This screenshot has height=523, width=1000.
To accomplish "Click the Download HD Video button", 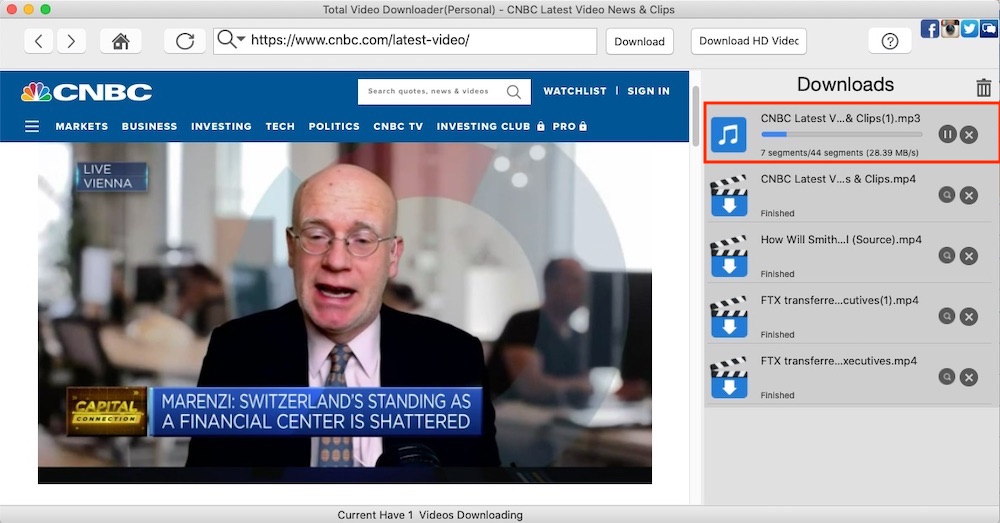I will [x=749, y=41].
